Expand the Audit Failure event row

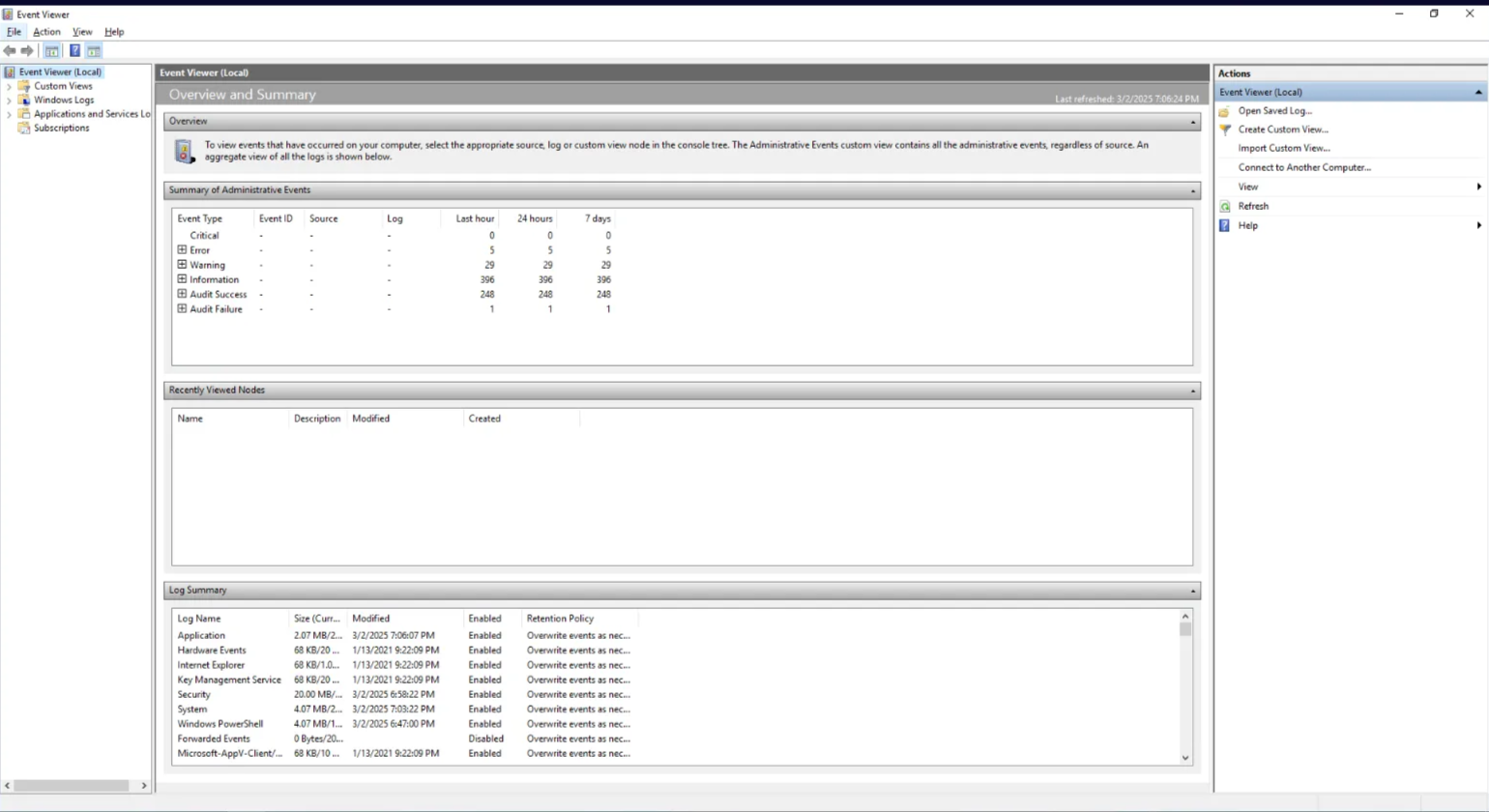click(x=182, y=308)
